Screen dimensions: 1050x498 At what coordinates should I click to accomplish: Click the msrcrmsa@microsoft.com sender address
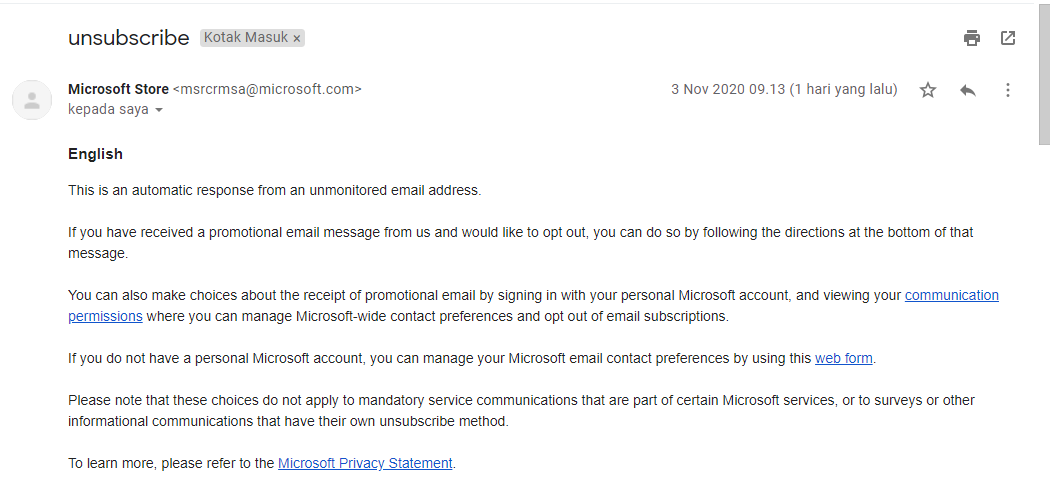(x=267, y=89)
